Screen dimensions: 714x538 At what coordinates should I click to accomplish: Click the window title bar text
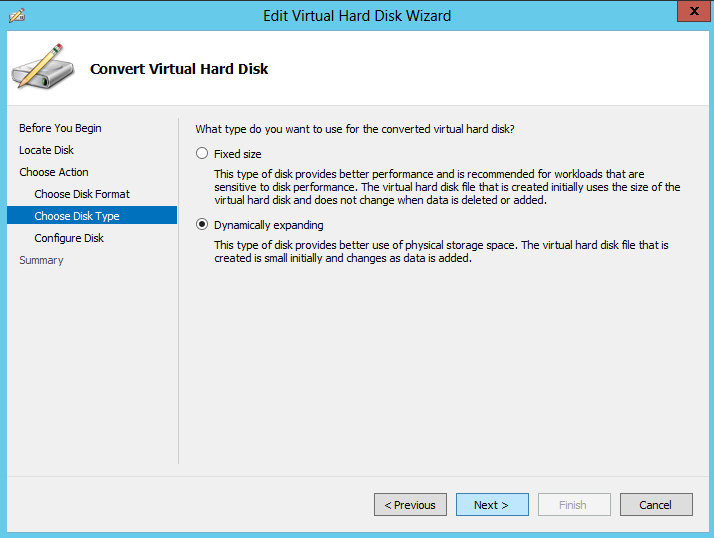(357, 15)
